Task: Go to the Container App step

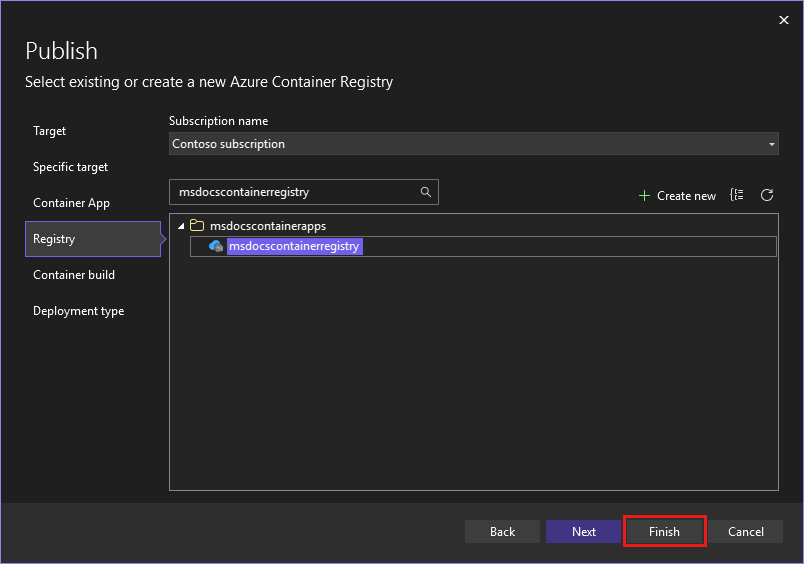Action: [x=71, y=203]
